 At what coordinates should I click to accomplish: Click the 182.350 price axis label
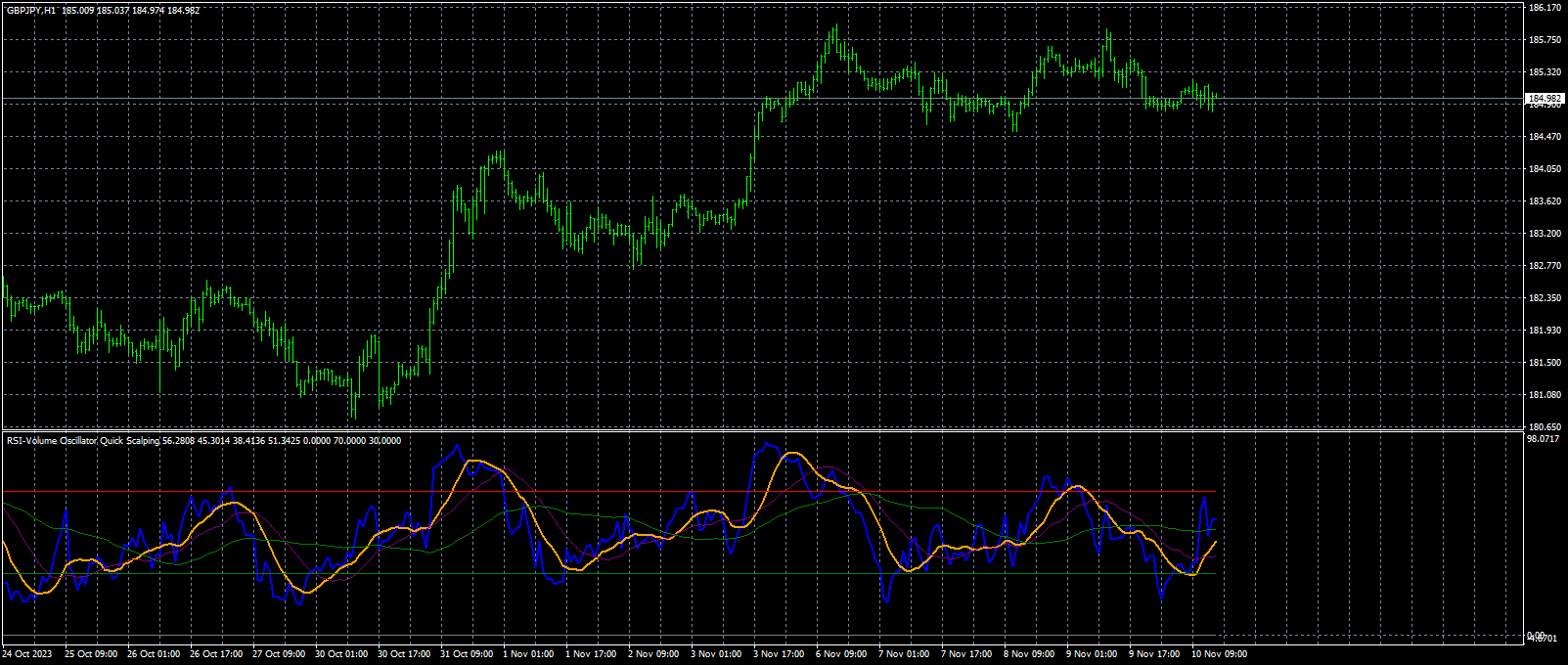pyautogui.click(x=1545, y=298)
